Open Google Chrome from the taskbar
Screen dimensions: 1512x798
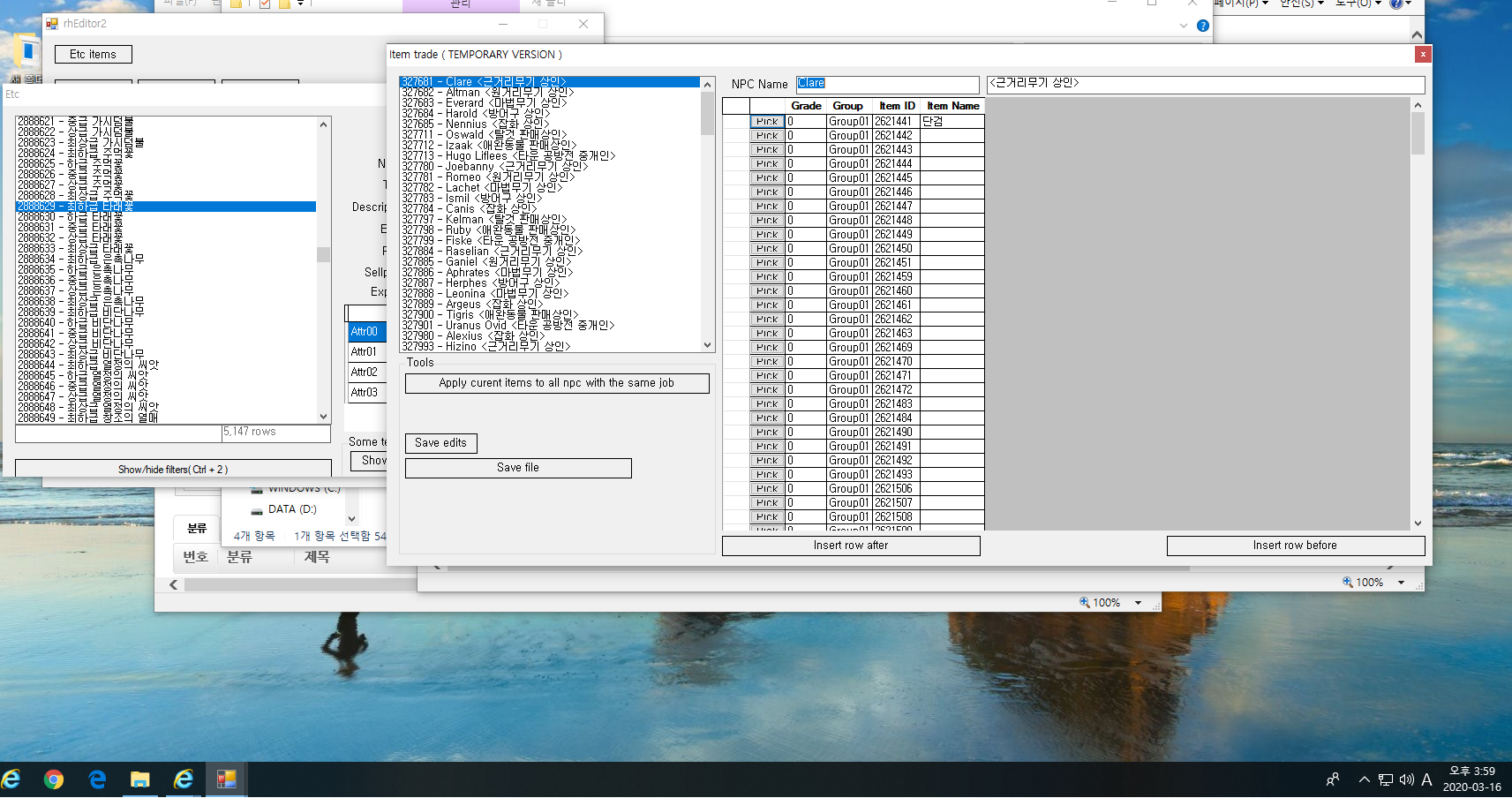click(x=54, y=779)
